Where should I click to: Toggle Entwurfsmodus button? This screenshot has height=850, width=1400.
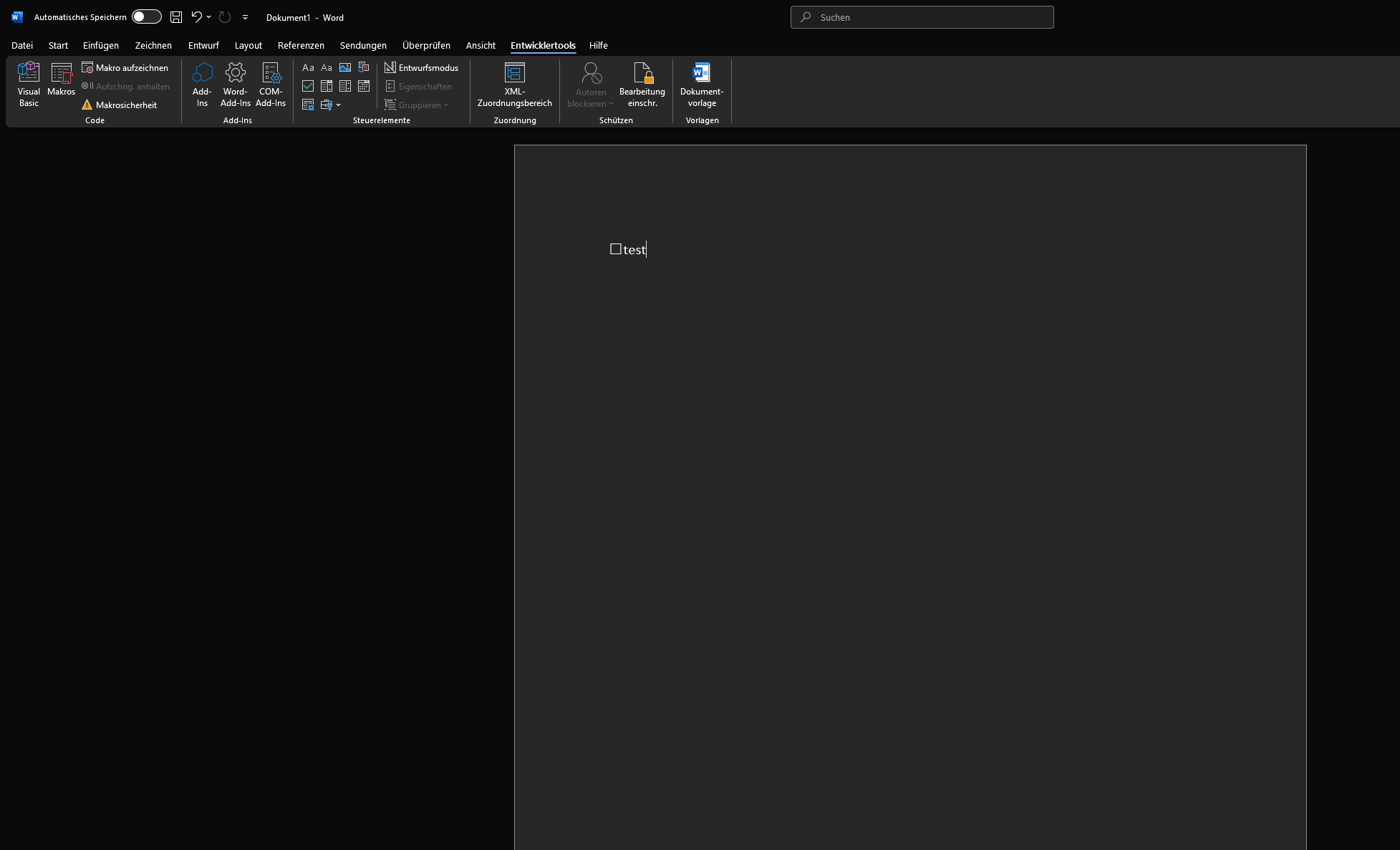421,67
